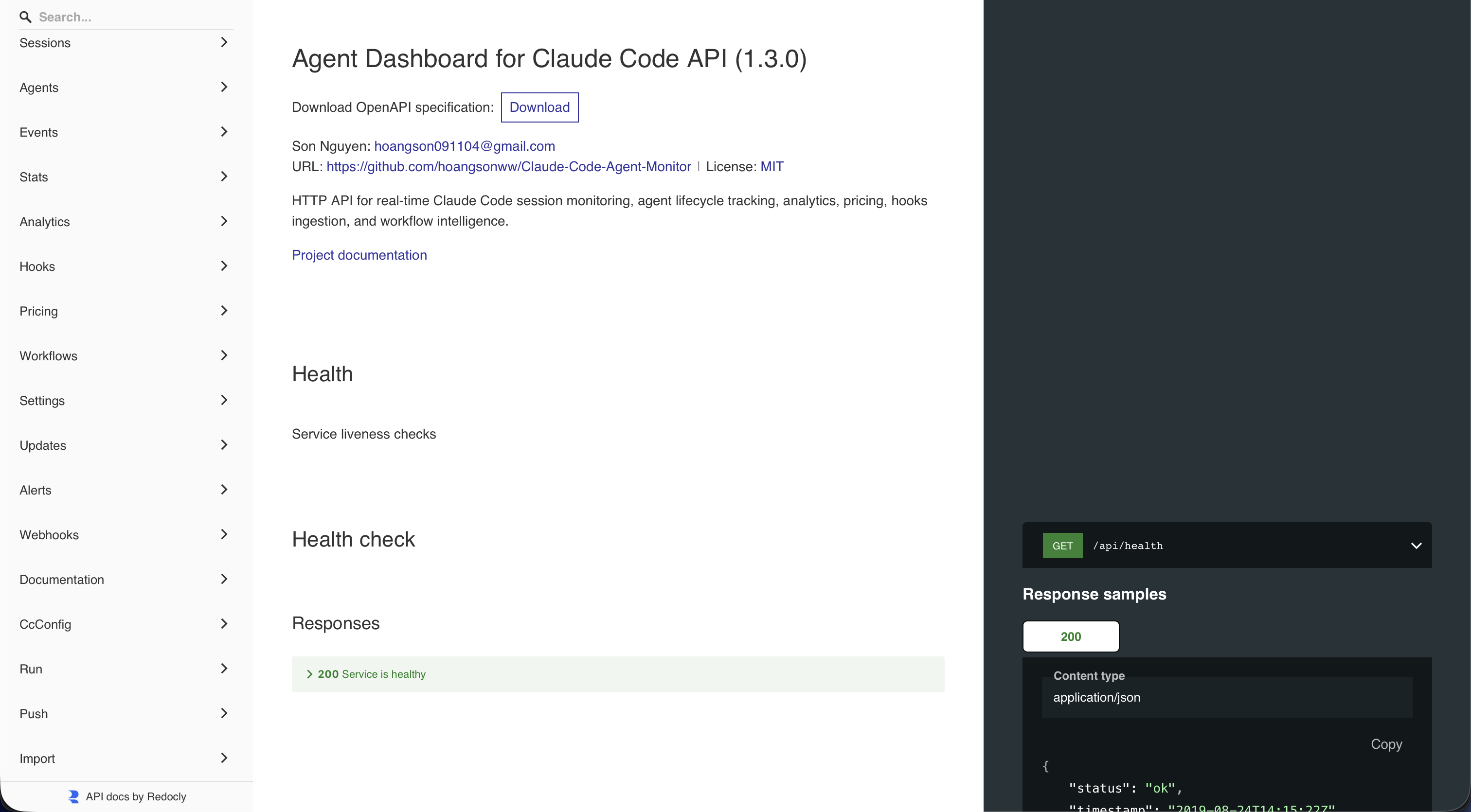The height and width of the screenshot is (812, 1471).
Task: Click the Agent Dashboard API title
Action: [x=549, y=58]
